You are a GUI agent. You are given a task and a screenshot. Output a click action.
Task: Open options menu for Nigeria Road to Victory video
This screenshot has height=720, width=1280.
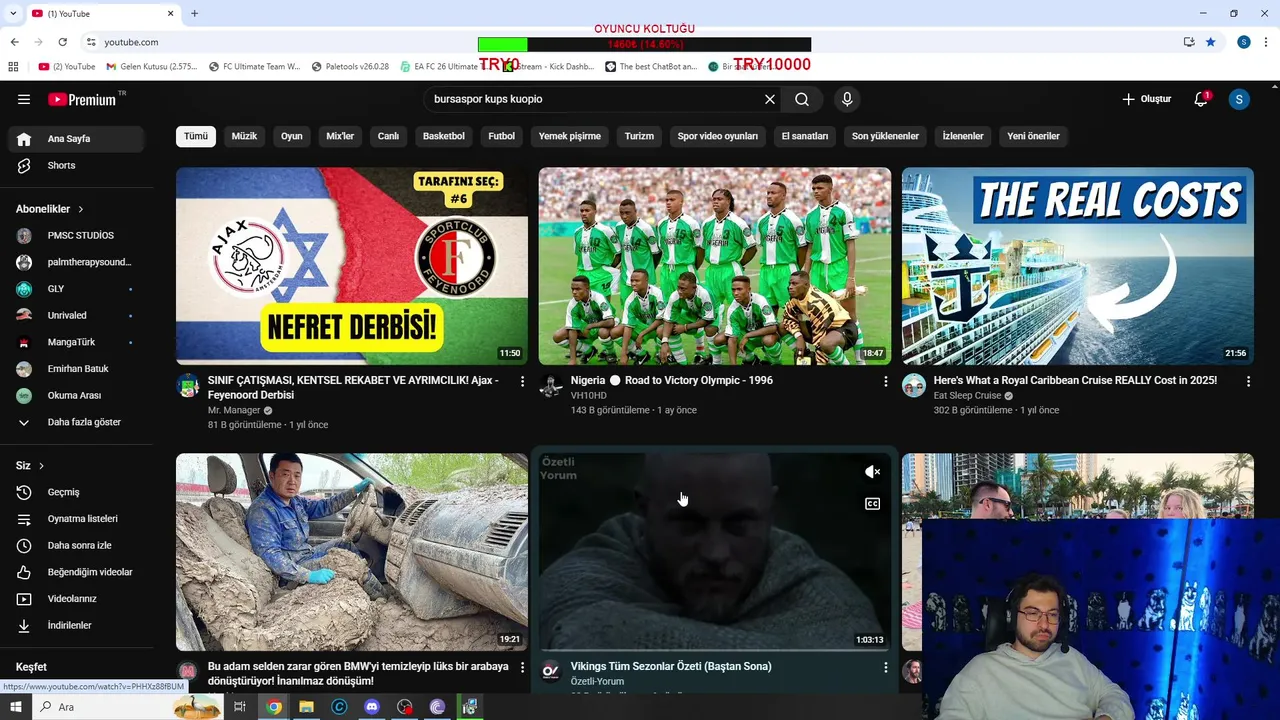[x=885, y=381]
